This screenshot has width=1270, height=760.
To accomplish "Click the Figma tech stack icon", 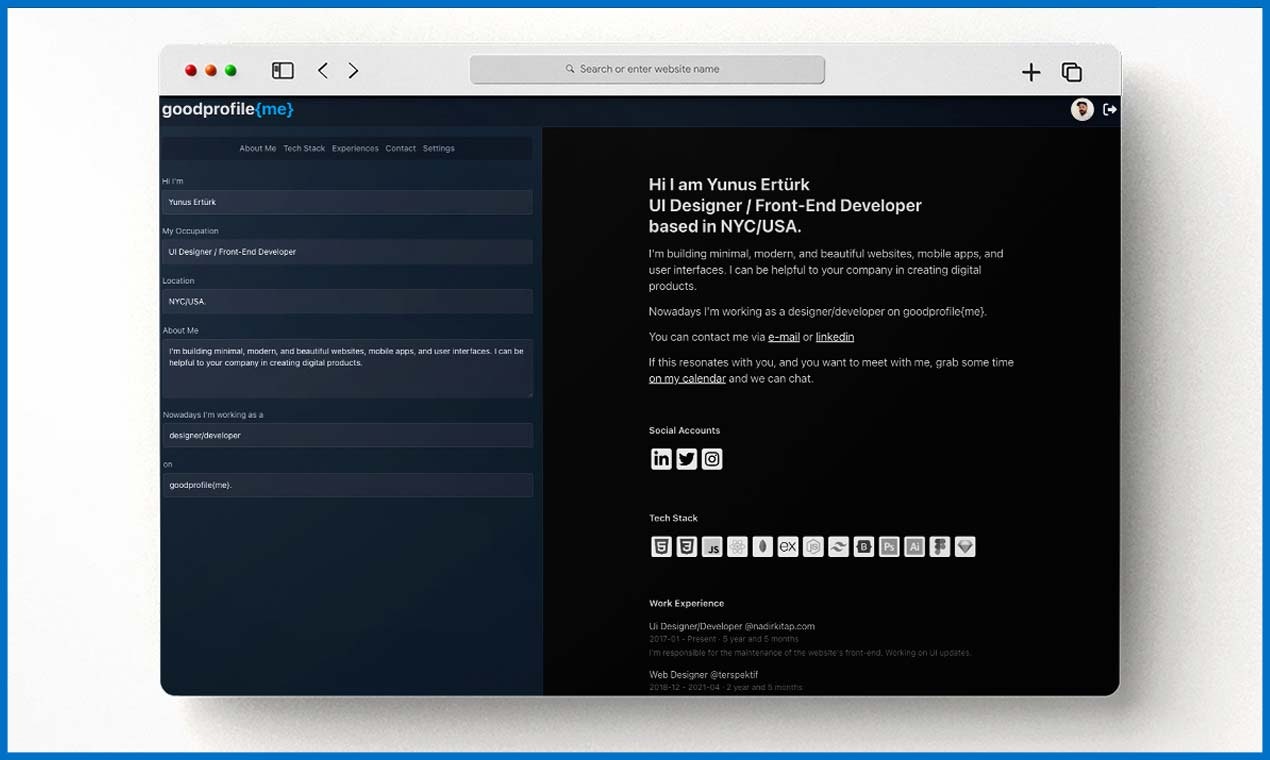I will [940, 547].
